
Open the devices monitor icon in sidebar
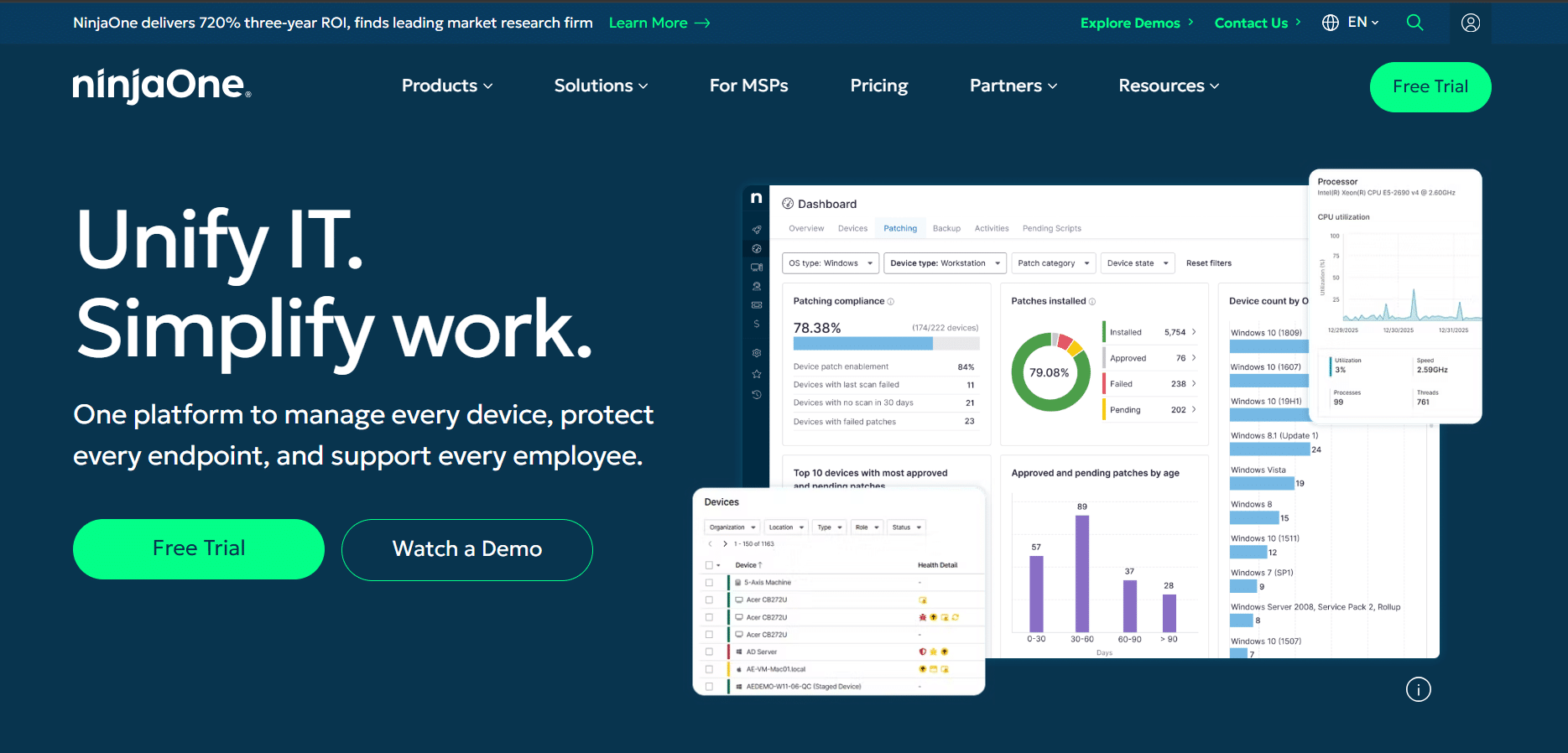757,267
